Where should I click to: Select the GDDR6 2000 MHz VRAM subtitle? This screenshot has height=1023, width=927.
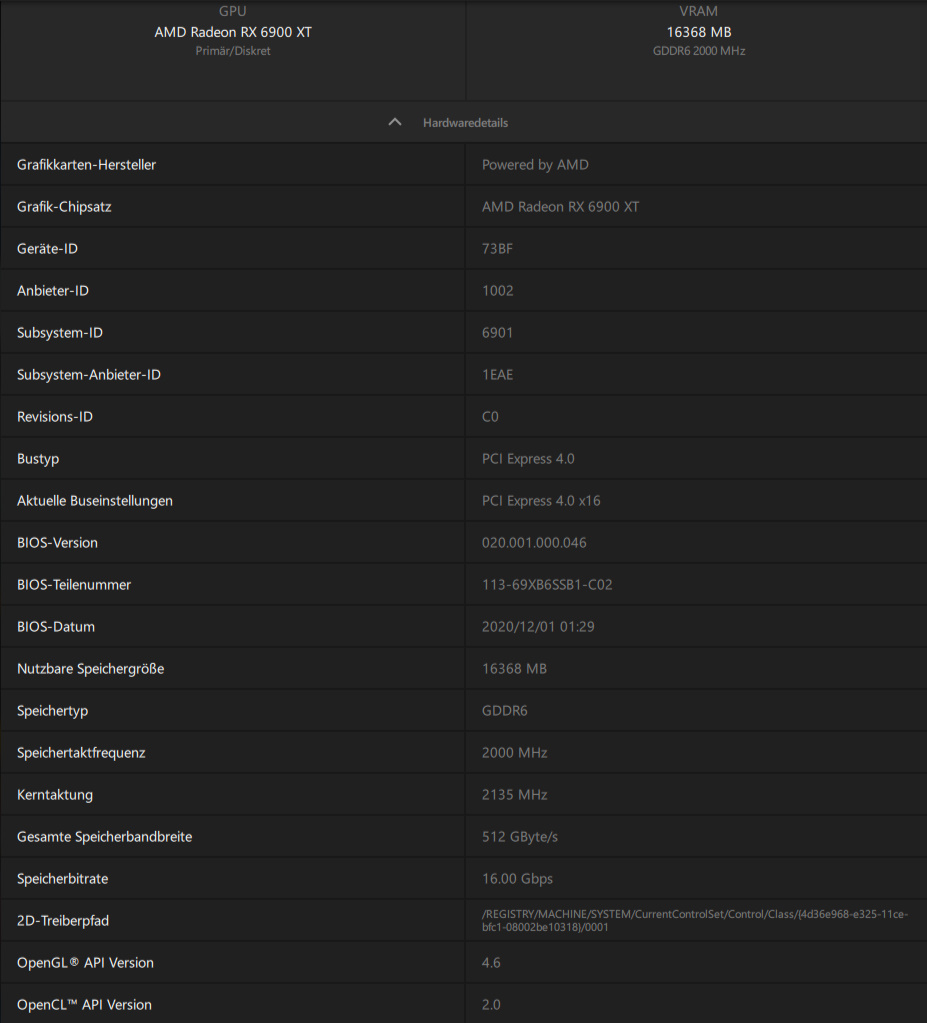coord(699,51)
